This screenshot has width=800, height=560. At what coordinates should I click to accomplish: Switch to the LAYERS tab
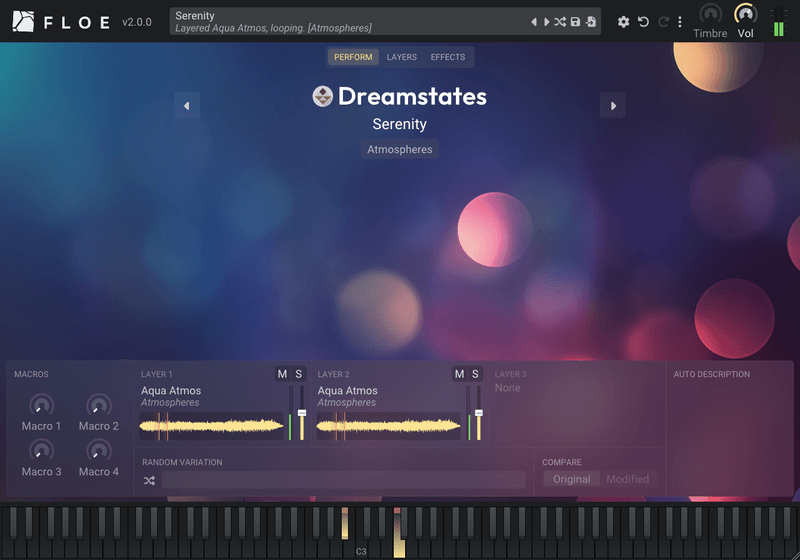pyautogui.click(x=402, y=57)
